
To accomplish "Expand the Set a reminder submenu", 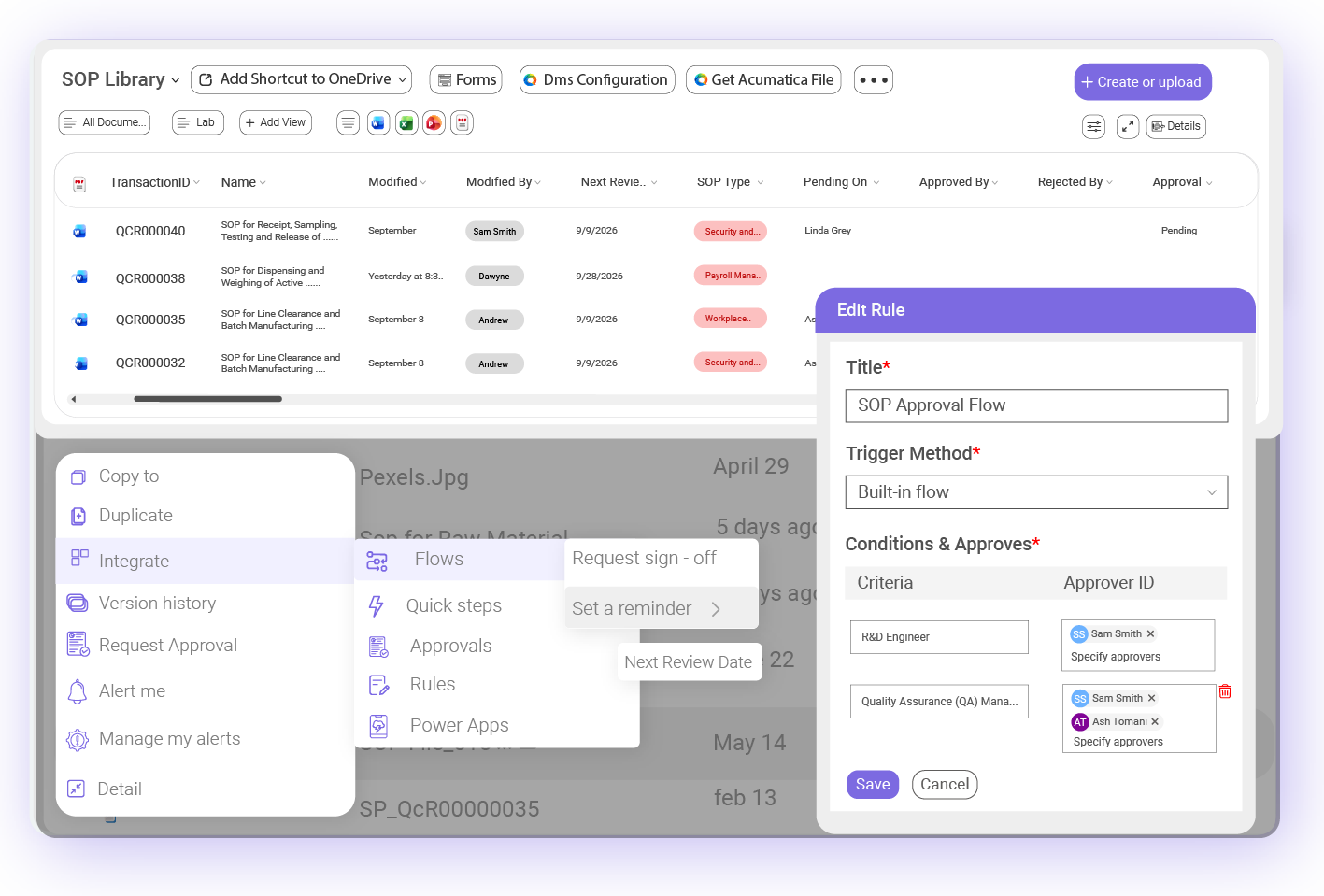I will click(x=661, y=608).
